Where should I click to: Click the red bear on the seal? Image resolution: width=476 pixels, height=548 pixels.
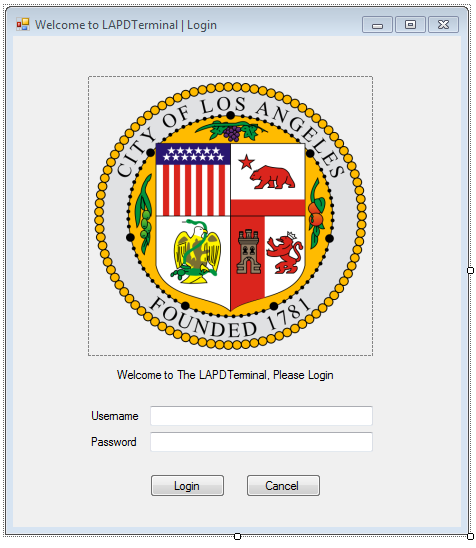pyautogui.click(x=273, y=178)
